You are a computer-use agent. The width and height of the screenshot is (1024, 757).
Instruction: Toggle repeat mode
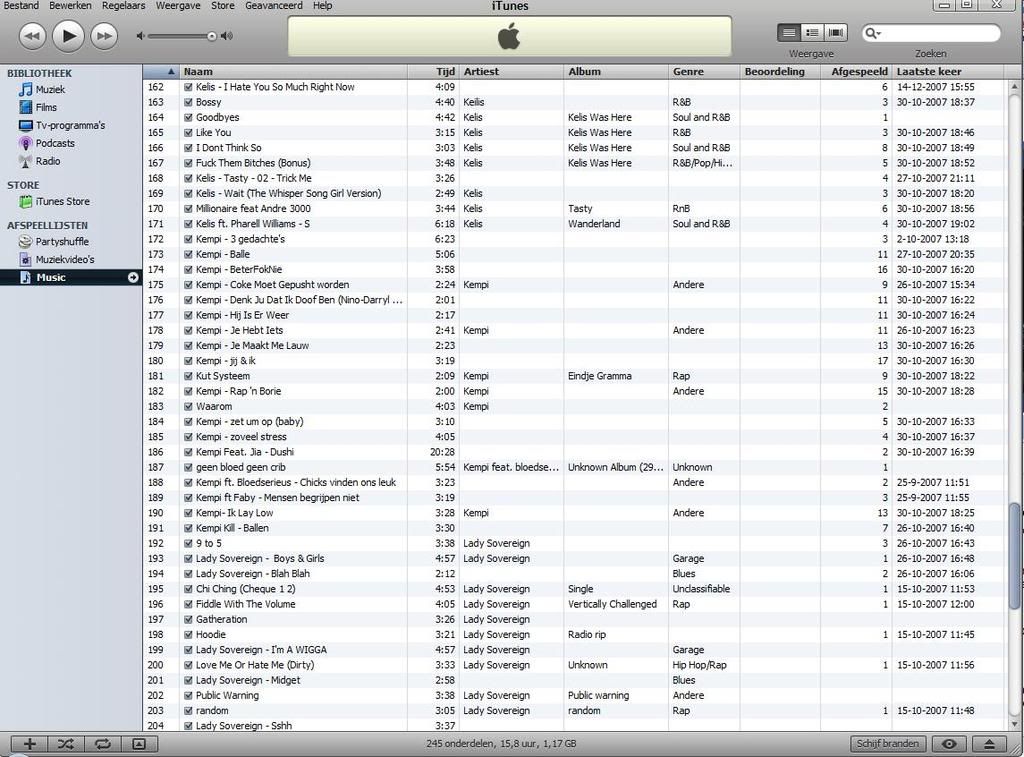102,743
